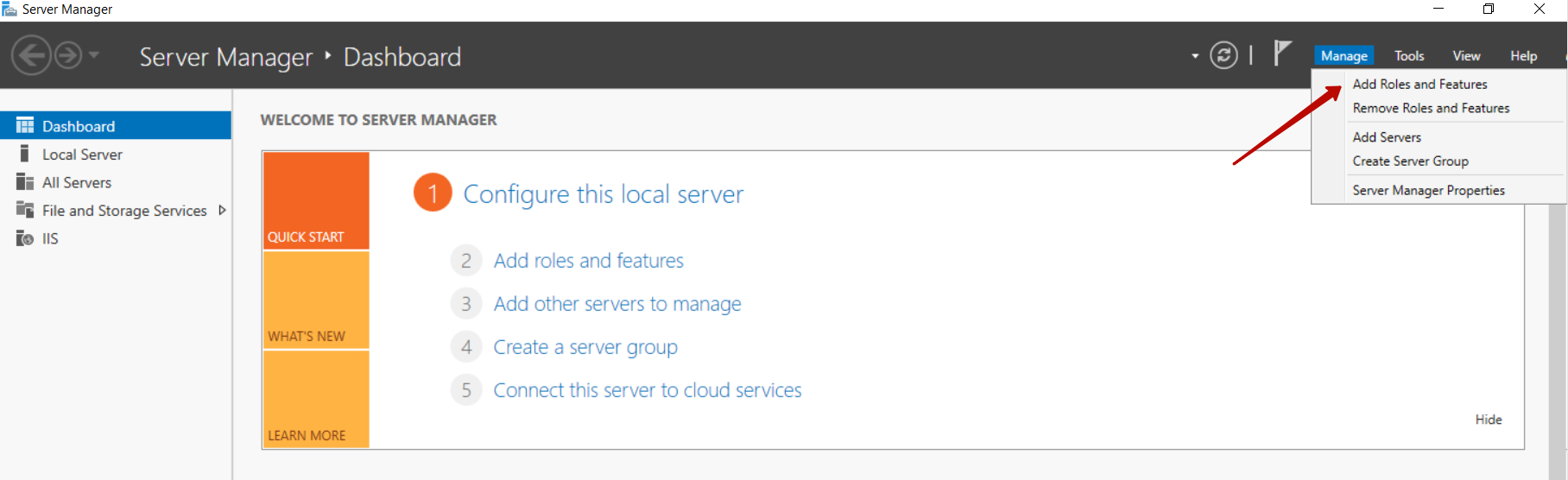Click the refresh dashboard icon
The image size is (1568, 480).
tap(1223, 56)
